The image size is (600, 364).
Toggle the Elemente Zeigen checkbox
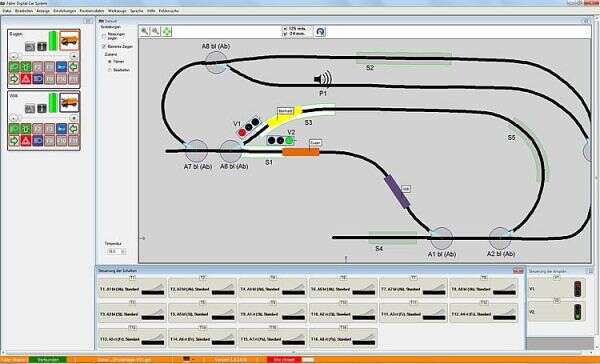(104, 46)
